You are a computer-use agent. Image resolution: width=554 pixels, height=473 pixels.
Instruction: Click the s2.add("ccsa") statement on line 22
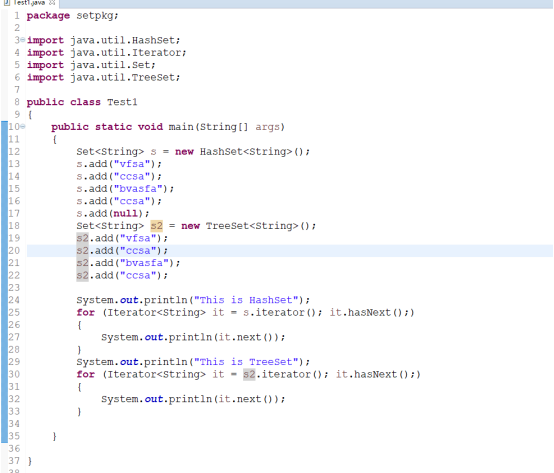(122, 275)
